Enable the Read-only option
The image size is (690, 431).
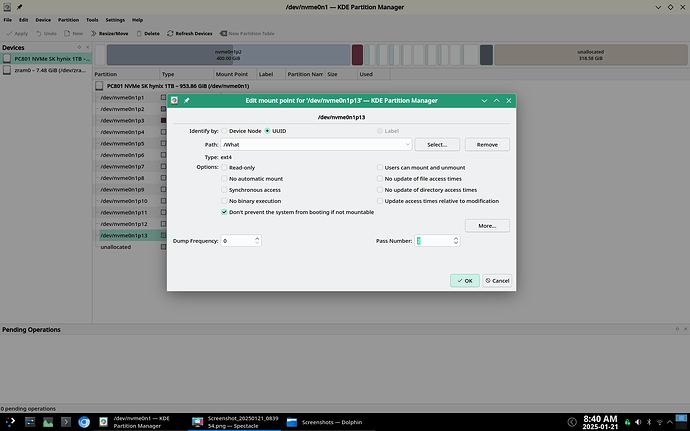coord(224,168)
